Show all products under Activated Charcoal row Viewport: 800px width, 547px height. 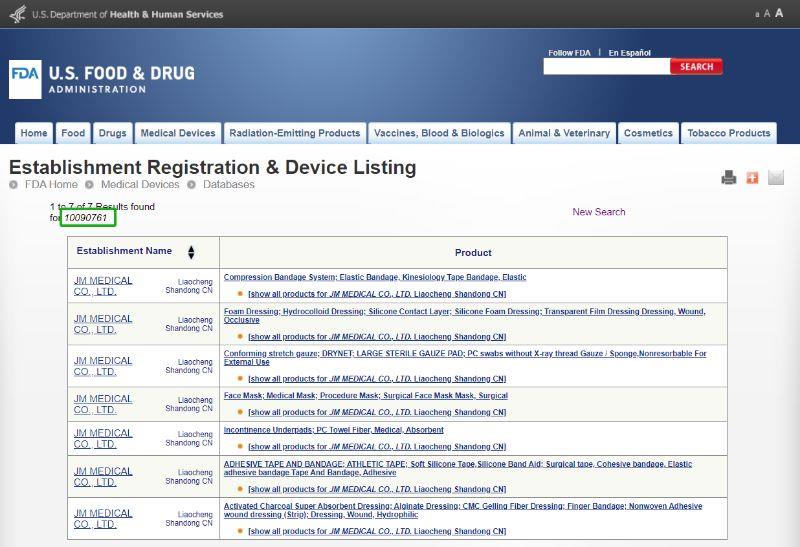[x=377, y=531]
